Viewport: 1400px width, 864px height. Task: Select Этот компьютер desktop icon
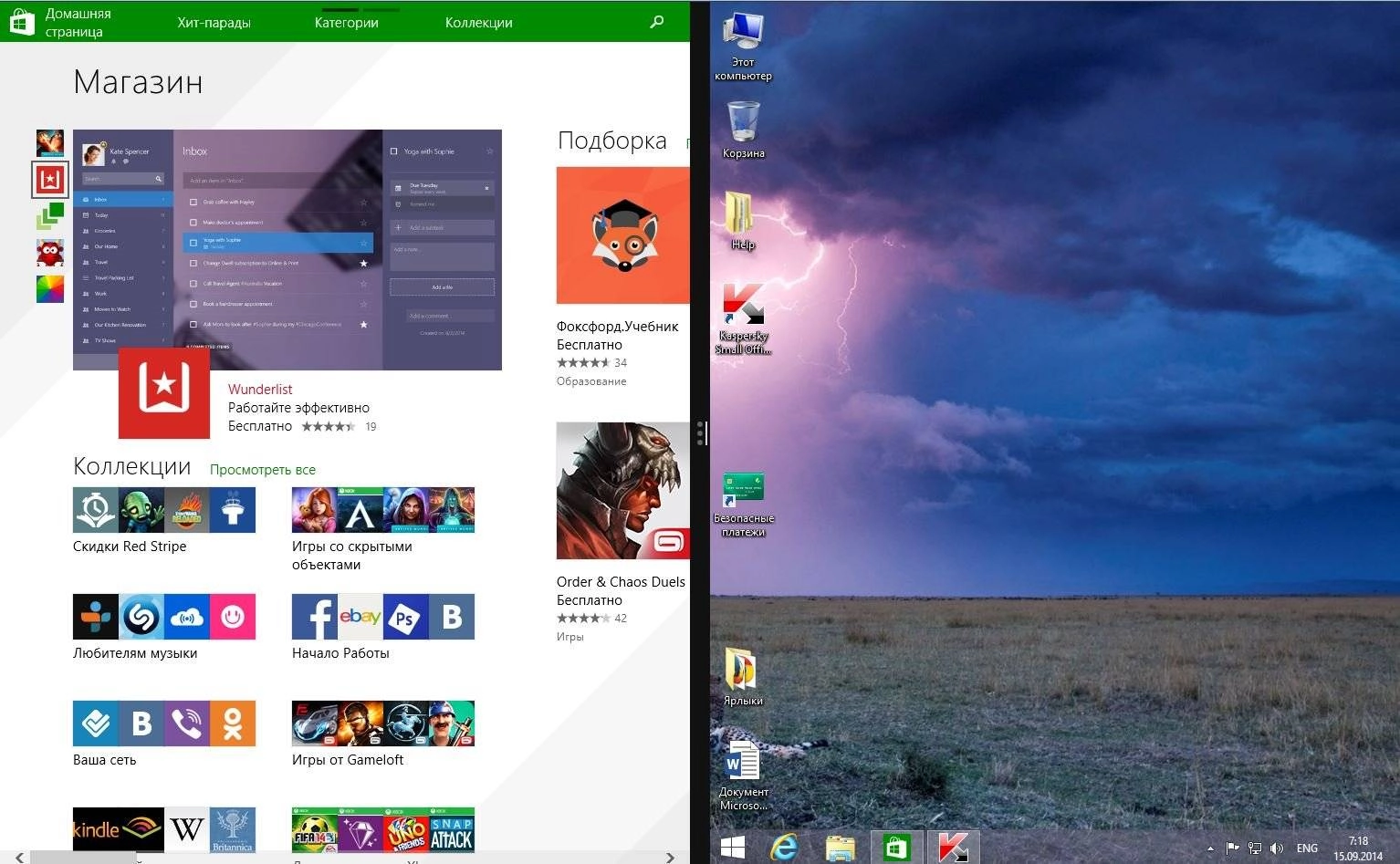(743, 47)
